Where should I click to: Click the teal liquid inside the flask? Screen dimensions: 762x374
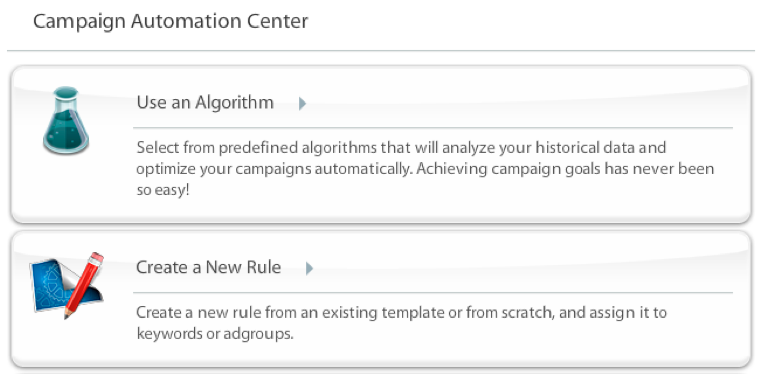(x=66, y=133)
